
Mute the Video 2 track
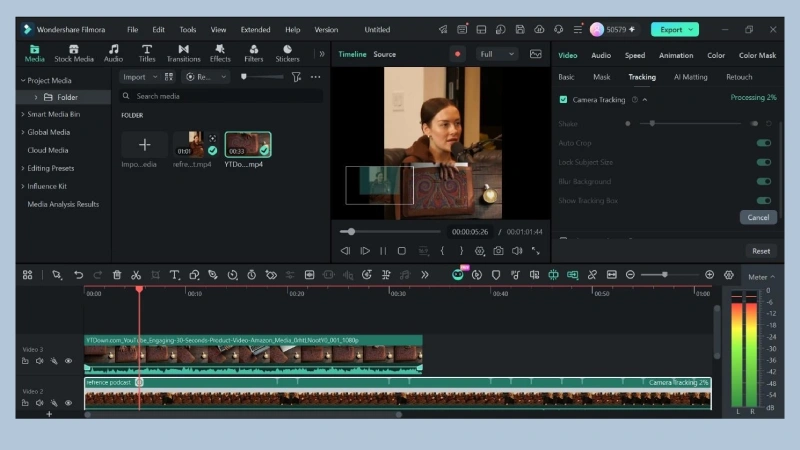(x=39, y=403)
